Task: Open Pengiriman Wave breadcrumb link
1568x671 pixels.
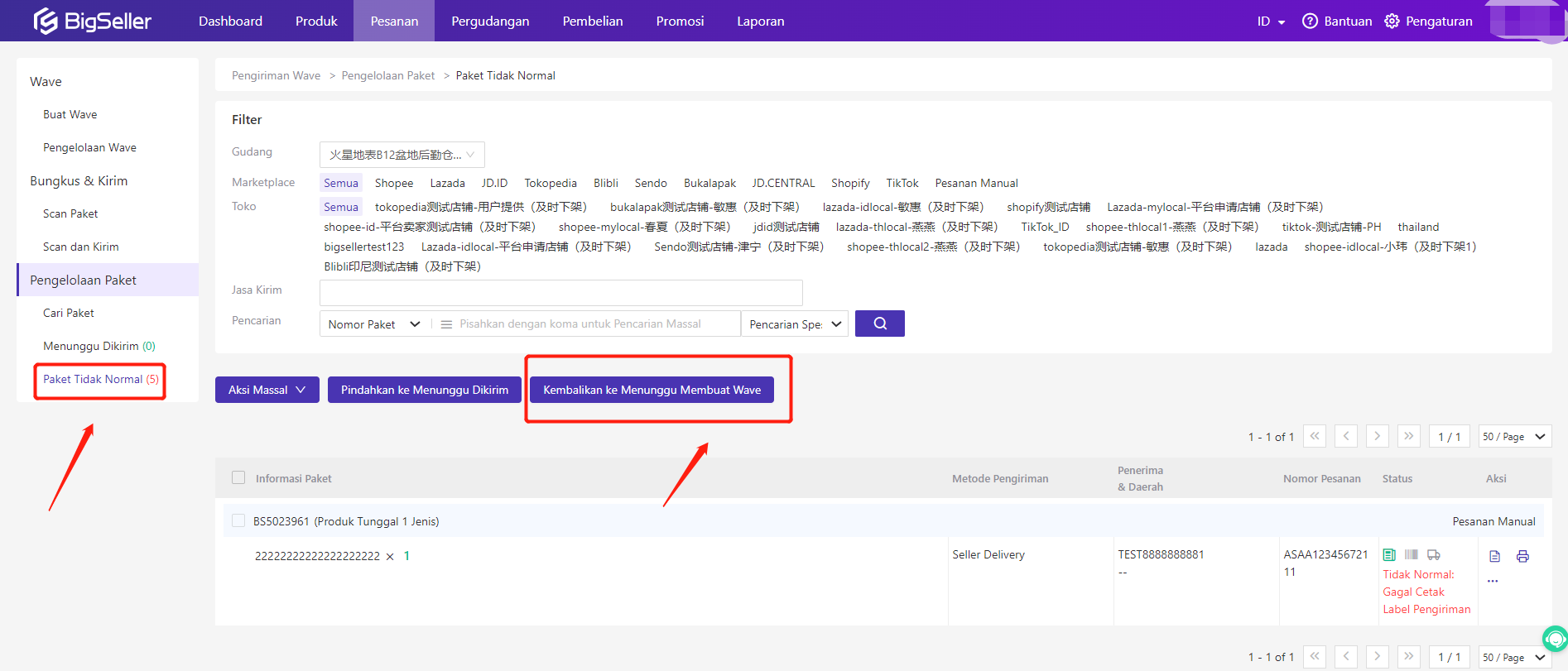Action: point(276,75)
